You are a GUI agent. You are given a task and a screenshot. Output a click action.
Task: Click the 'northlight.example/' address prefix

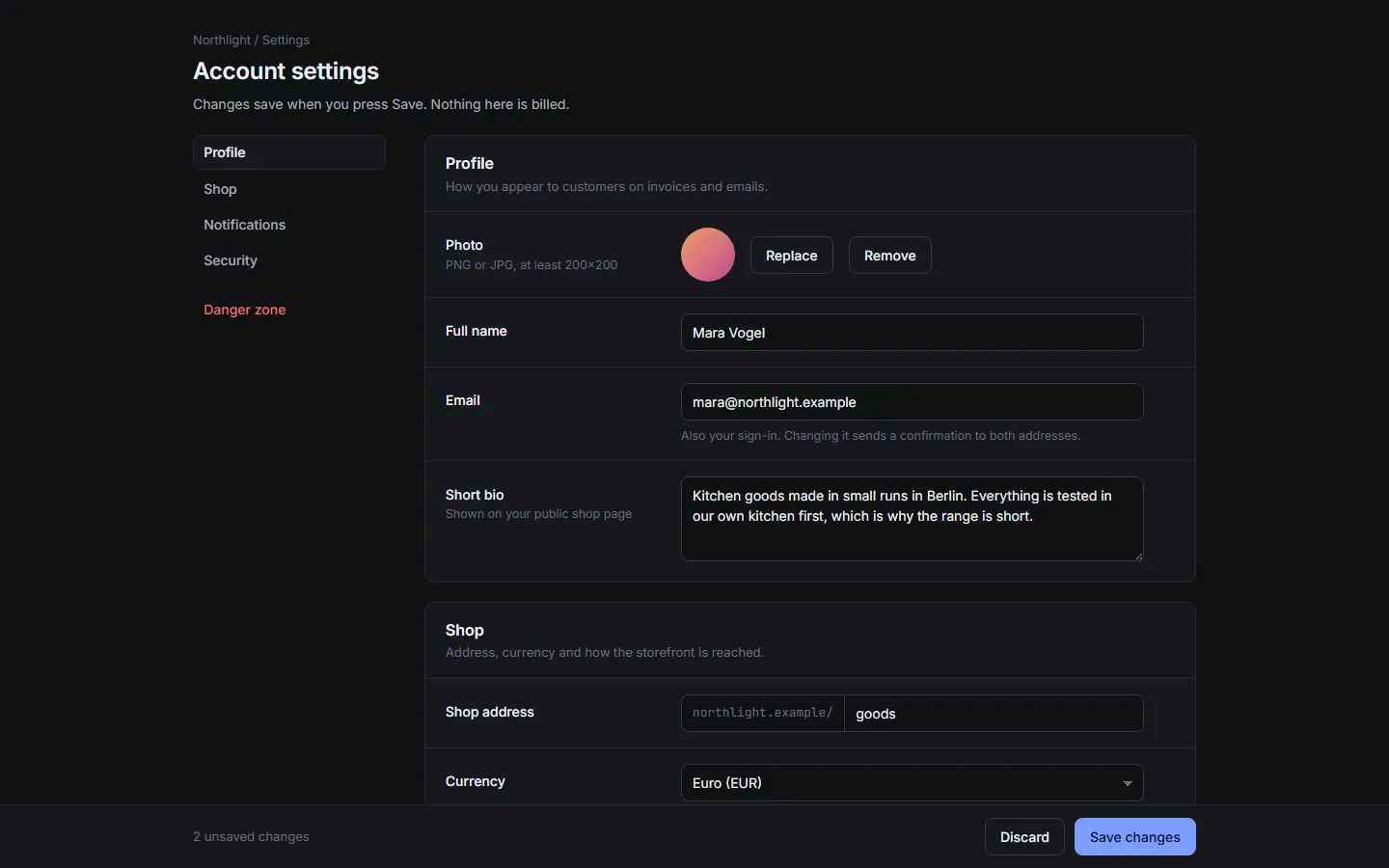point(763,714)
